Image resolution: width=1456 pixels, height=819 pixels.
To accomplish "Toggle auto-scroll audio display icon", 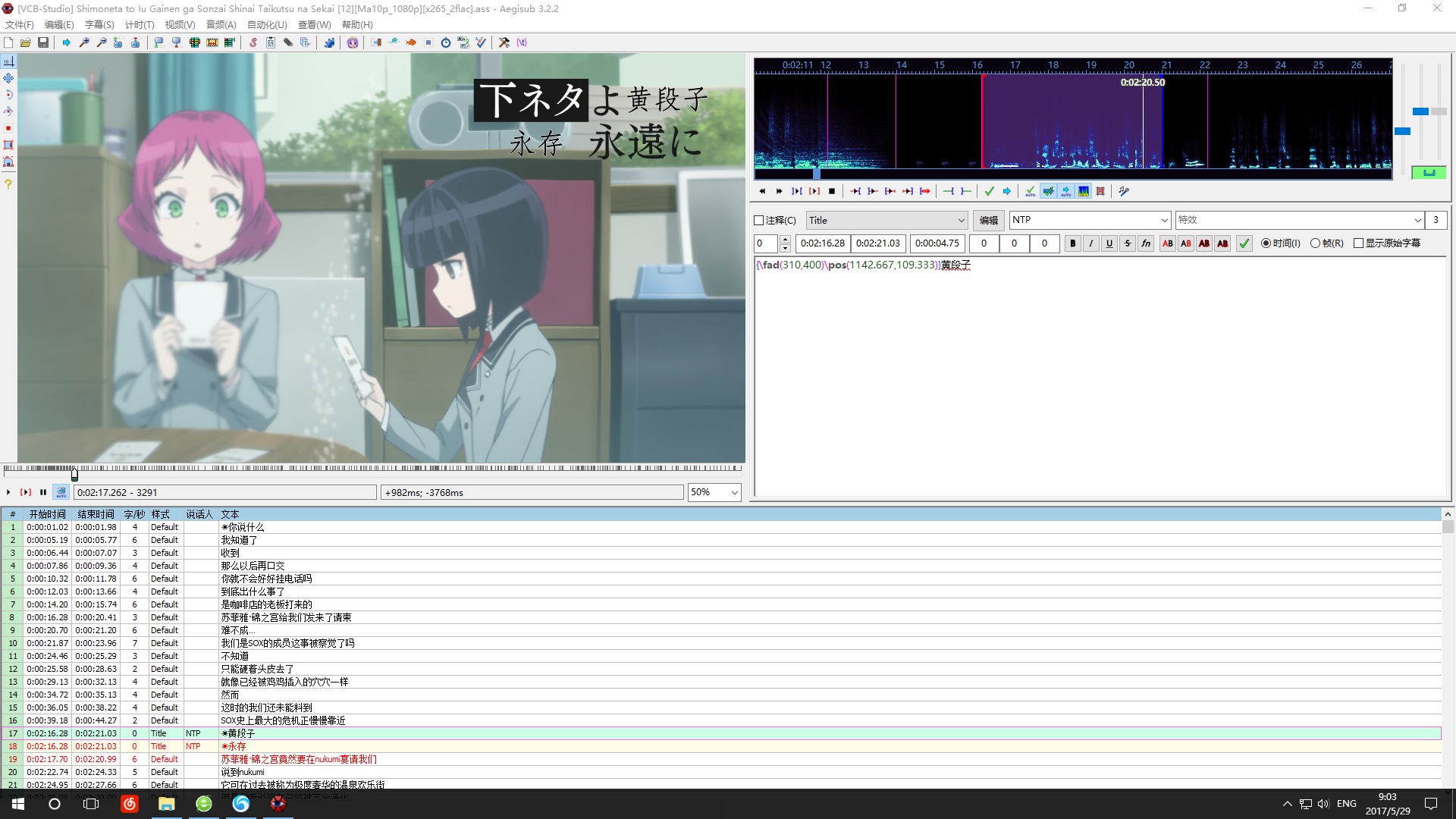I will (x=1066, y=191).
